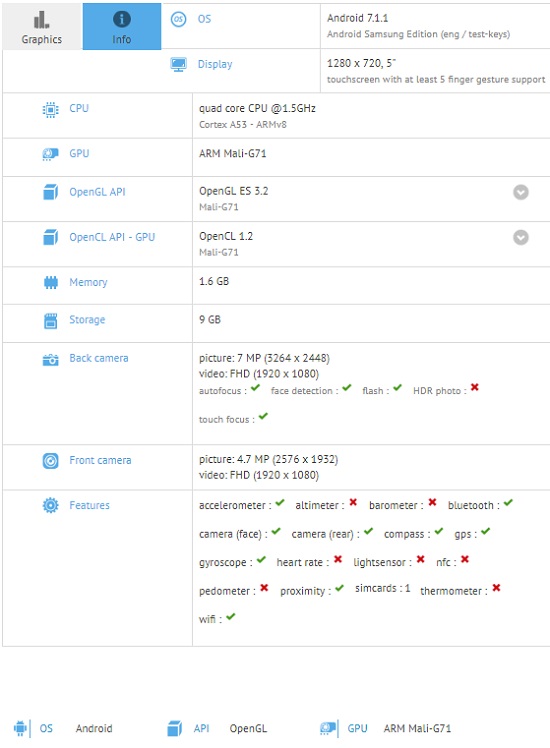
Task: Click the OpenGL API cube icon
Action: point(50,192)
